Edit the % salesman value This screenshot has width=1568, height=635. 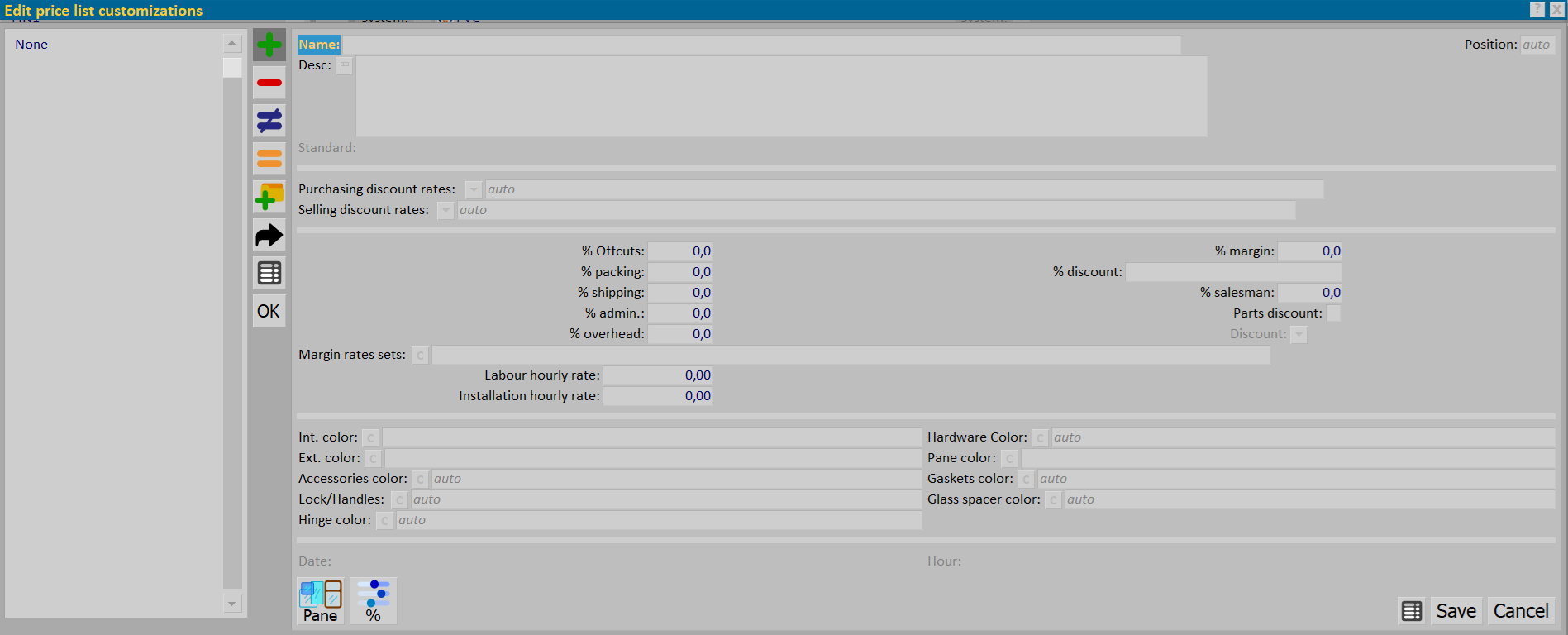coord(1309,293)
